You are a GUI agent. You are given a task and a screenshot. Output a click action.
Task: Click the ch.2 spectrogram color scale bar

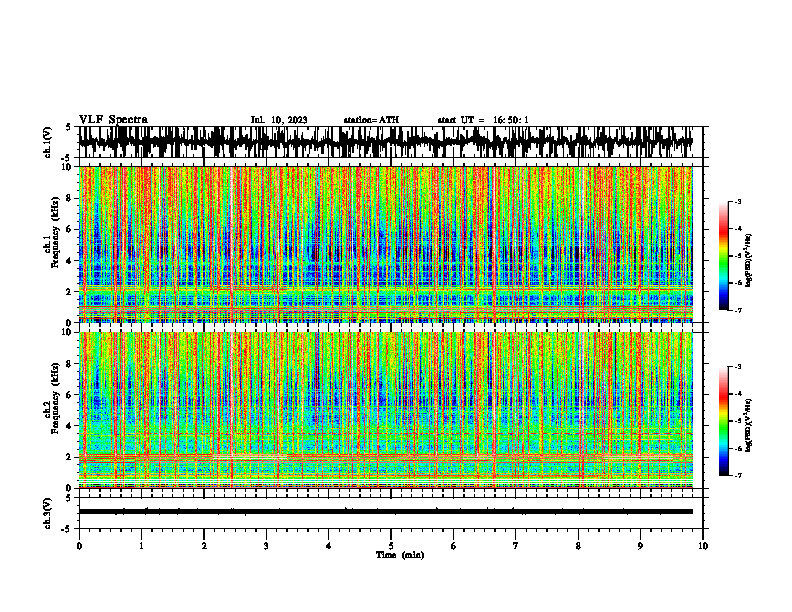pos(724,421)
